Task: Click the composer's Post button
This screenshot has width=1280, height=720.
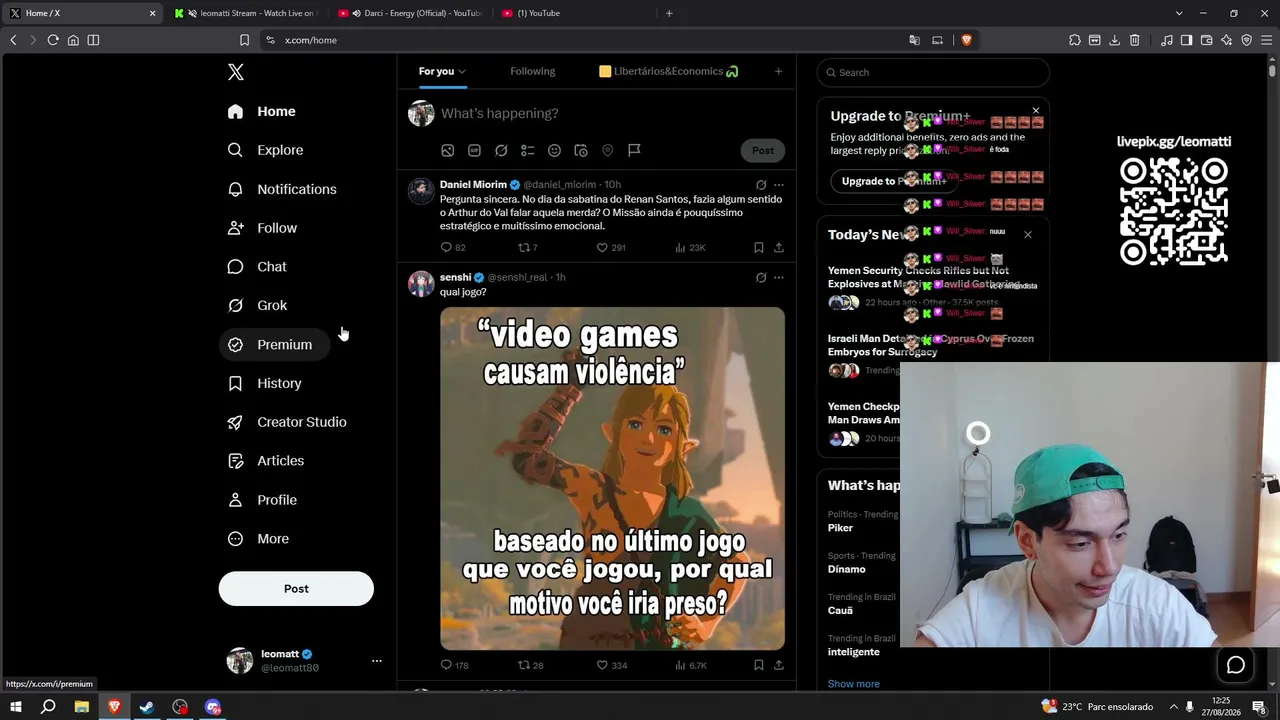Action: tap(763, 150)
